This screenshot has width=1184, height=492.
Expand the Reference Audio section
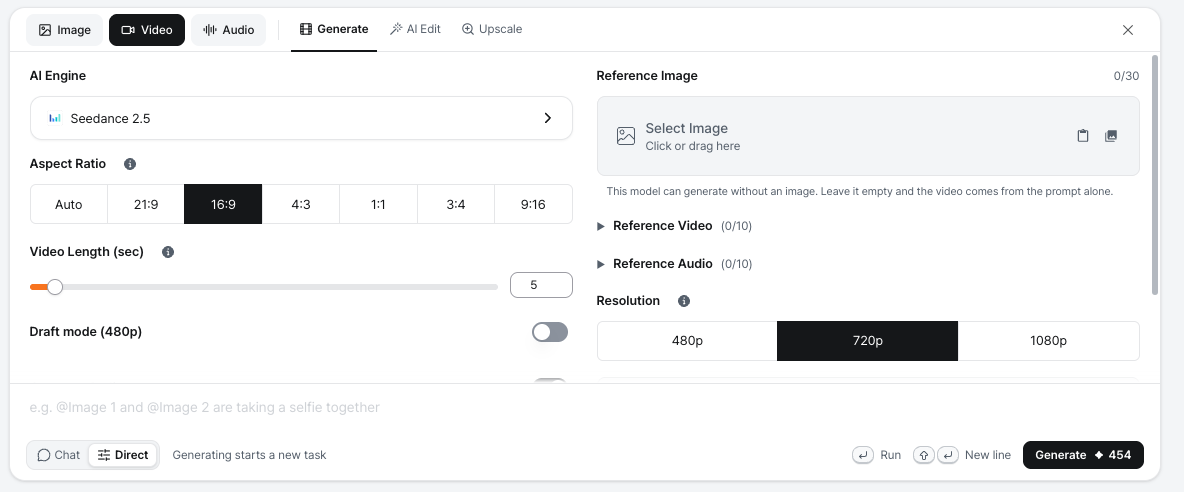point(674,263)
